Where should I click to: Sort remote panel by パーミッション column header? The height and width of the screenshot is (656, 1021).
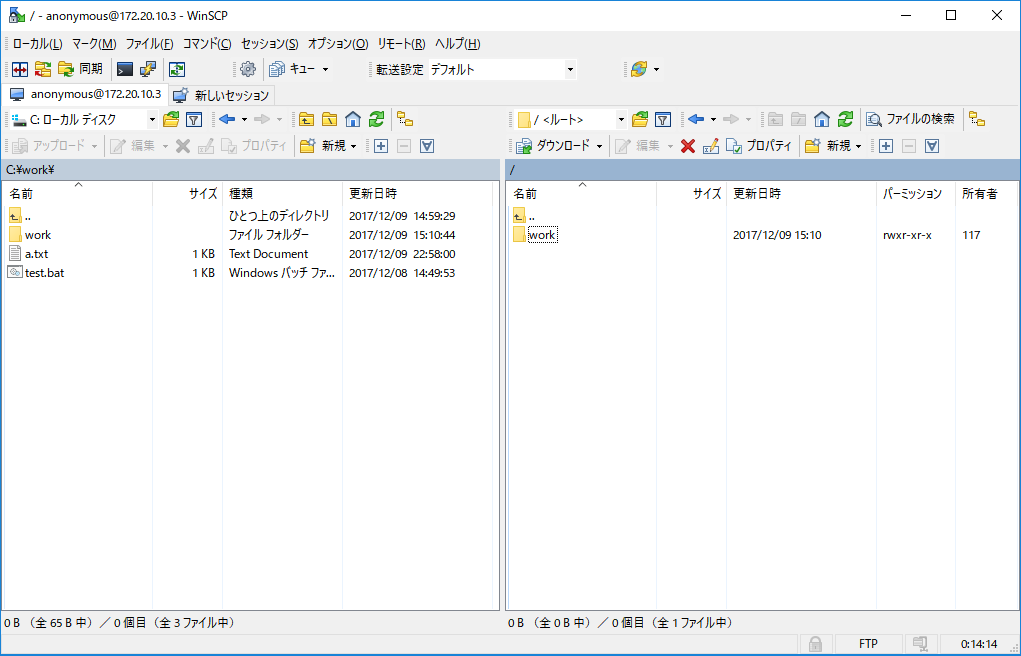(x=916, y=193)
